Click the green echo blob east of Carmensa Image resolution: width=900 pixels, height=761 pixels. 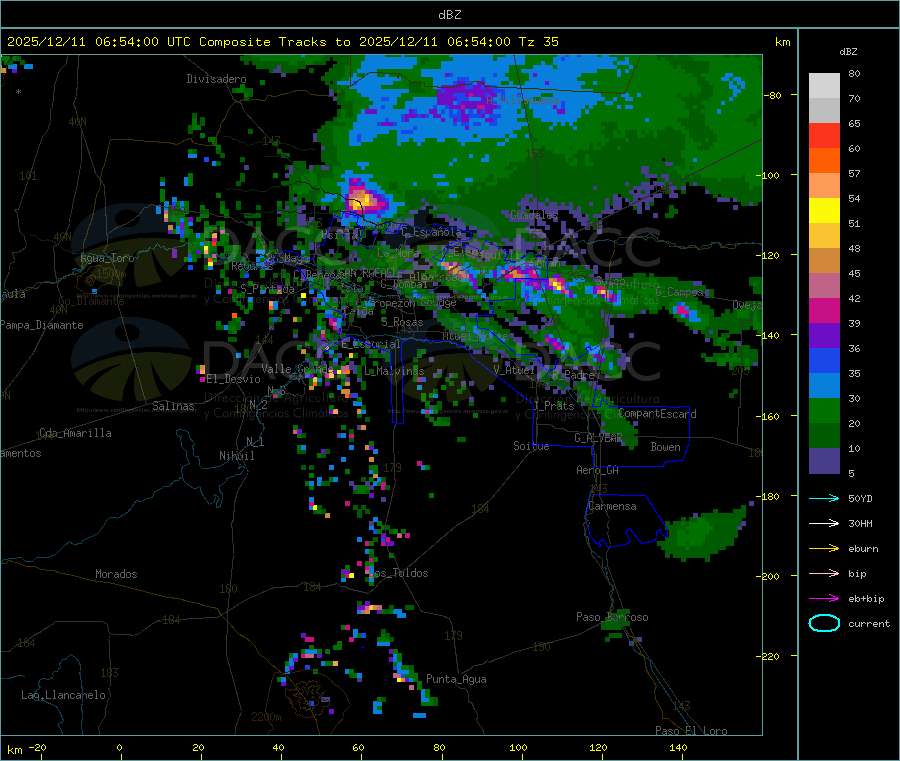click(x=701, y=534)
